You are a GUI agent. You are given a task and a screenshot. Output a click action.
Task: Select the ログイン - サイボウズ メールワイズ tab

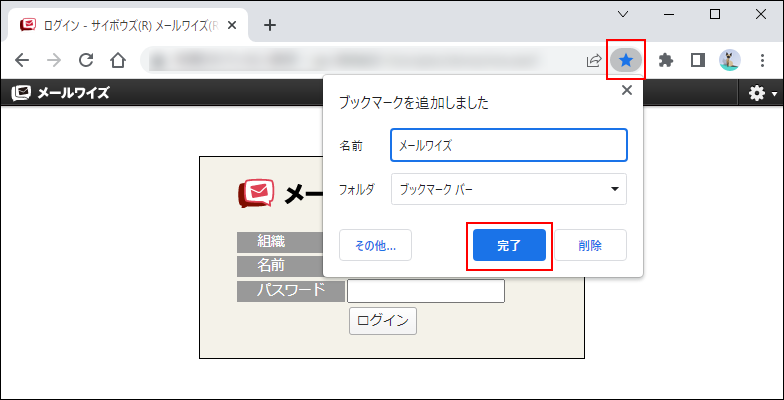(128, 25)
